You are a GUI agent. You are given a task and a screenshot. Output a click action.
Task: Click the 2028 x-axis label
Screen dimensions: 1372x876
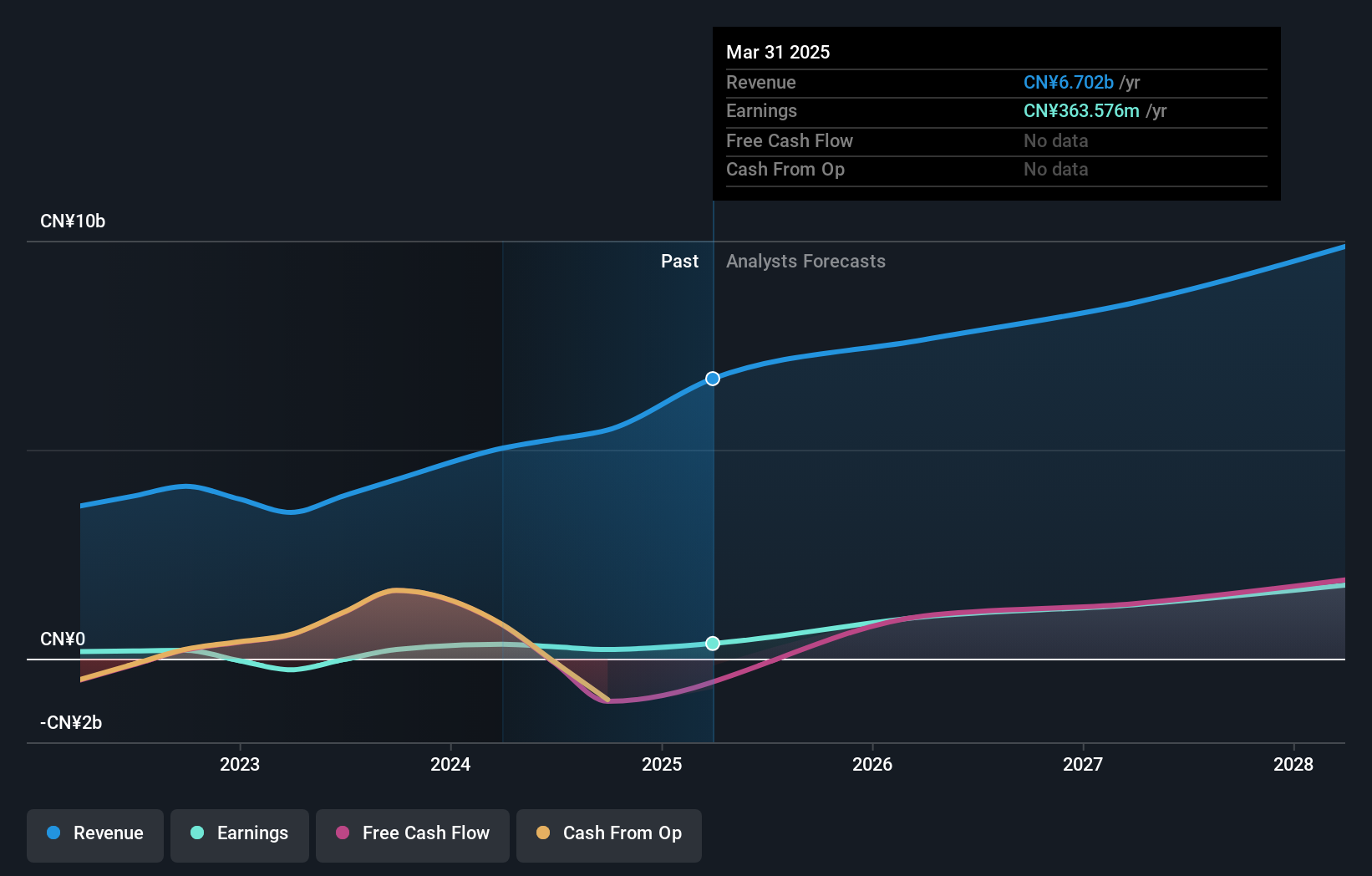tap(1293, 764)
